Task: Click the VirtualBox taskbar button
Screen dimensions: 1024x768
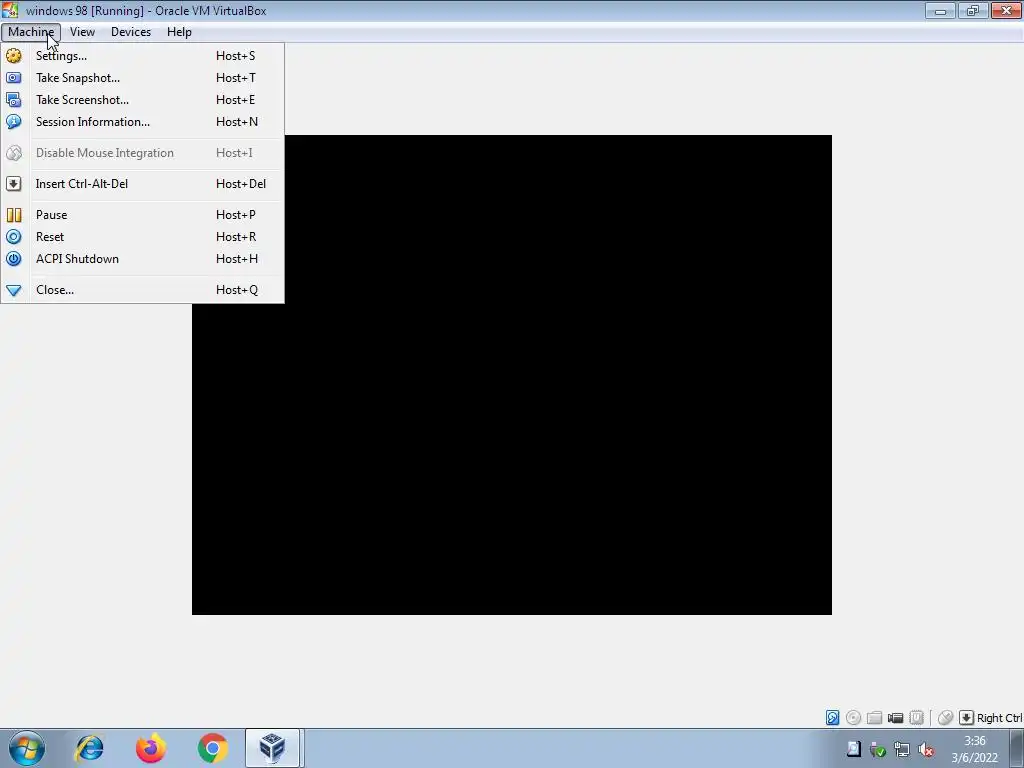Action: [272, 748]
